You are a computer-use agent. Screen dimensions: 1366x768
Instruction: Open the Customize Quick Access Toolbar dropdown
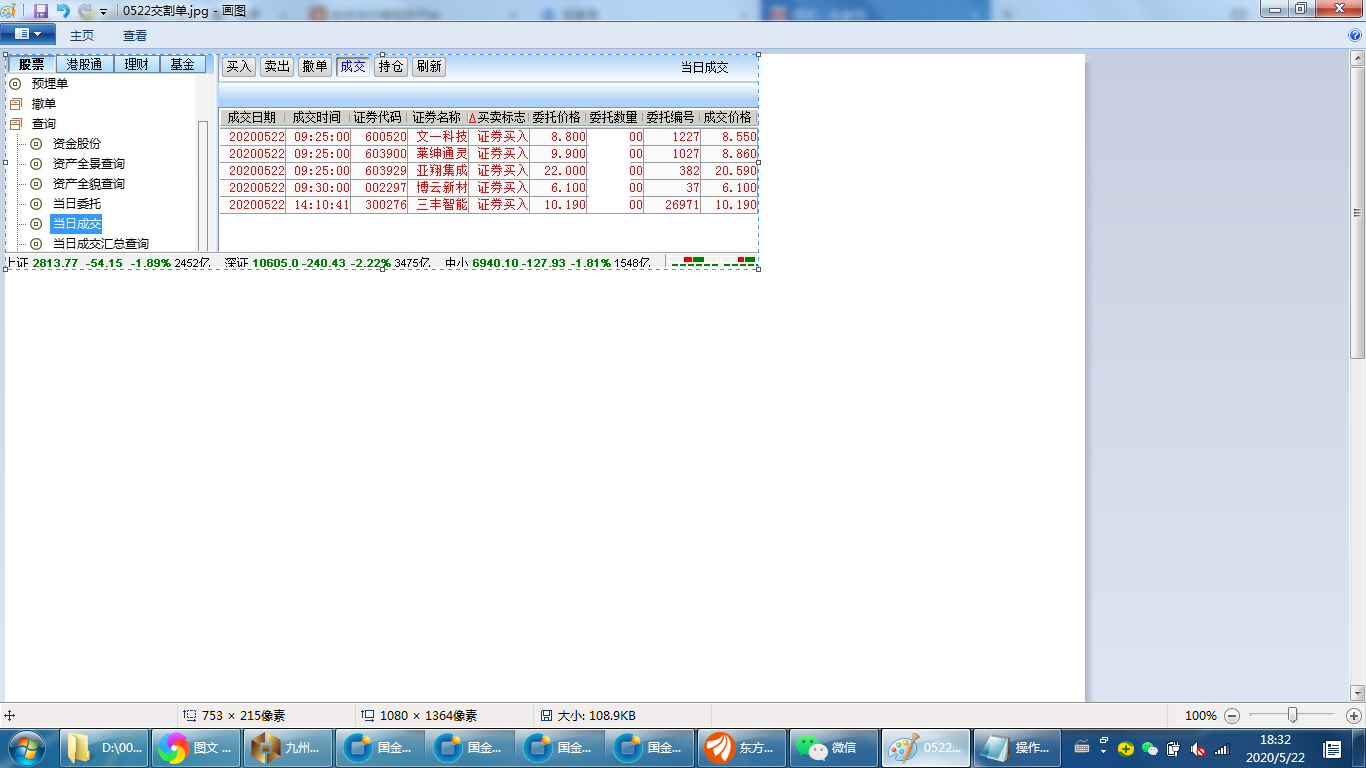(x=103, y=12)
